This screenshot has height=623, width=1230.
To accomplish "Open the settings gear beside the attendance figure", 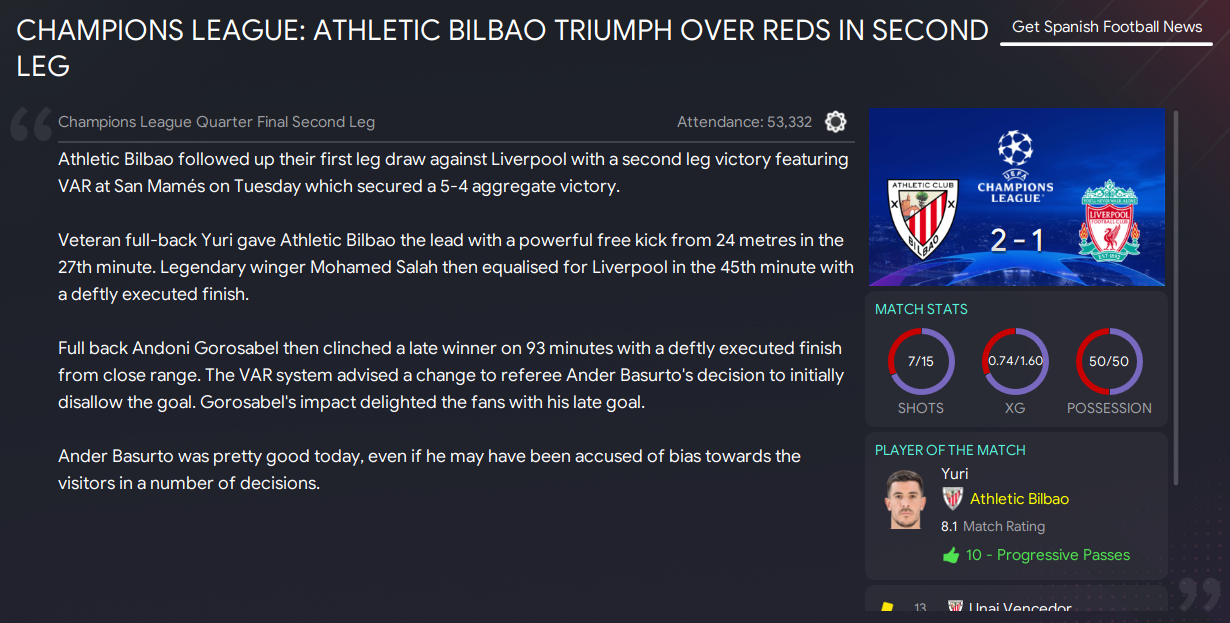I will click(835, 122).
